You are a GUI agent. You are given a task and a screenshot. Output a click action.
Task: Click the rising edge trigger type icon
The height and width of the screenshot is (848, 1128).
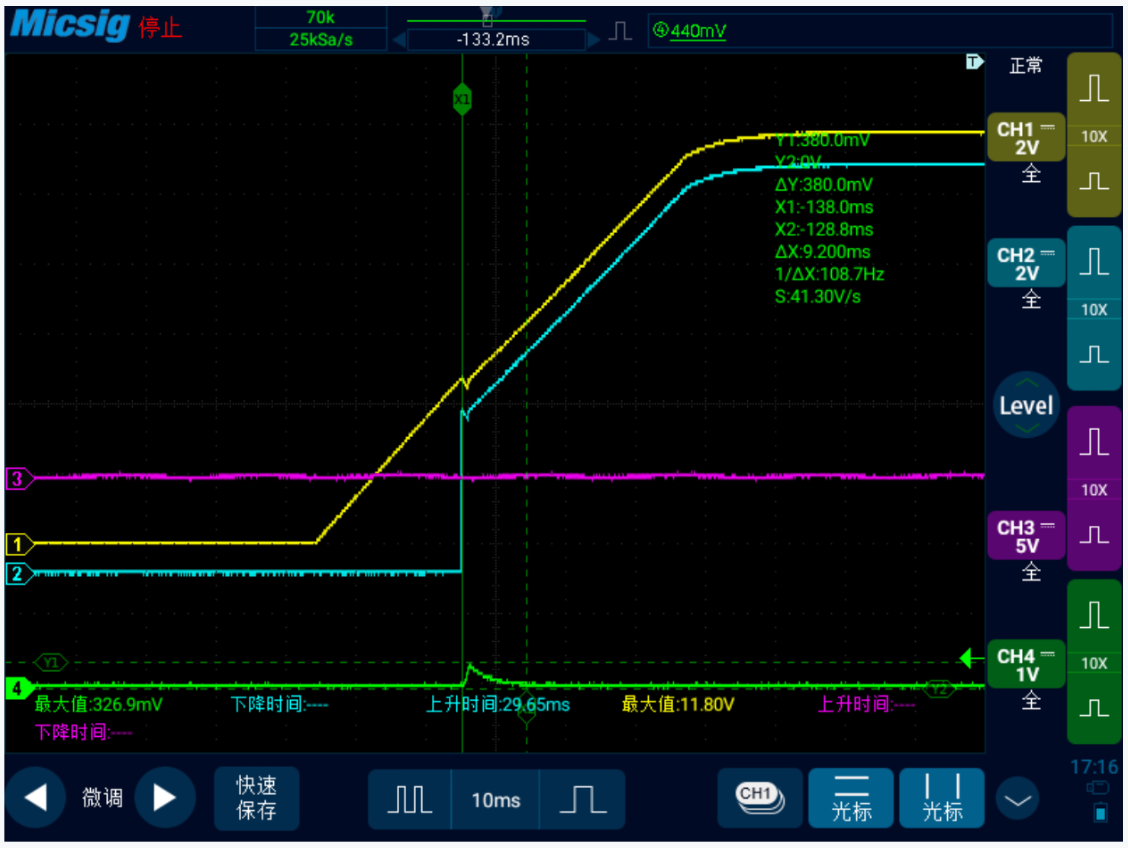tap(620, 31)
